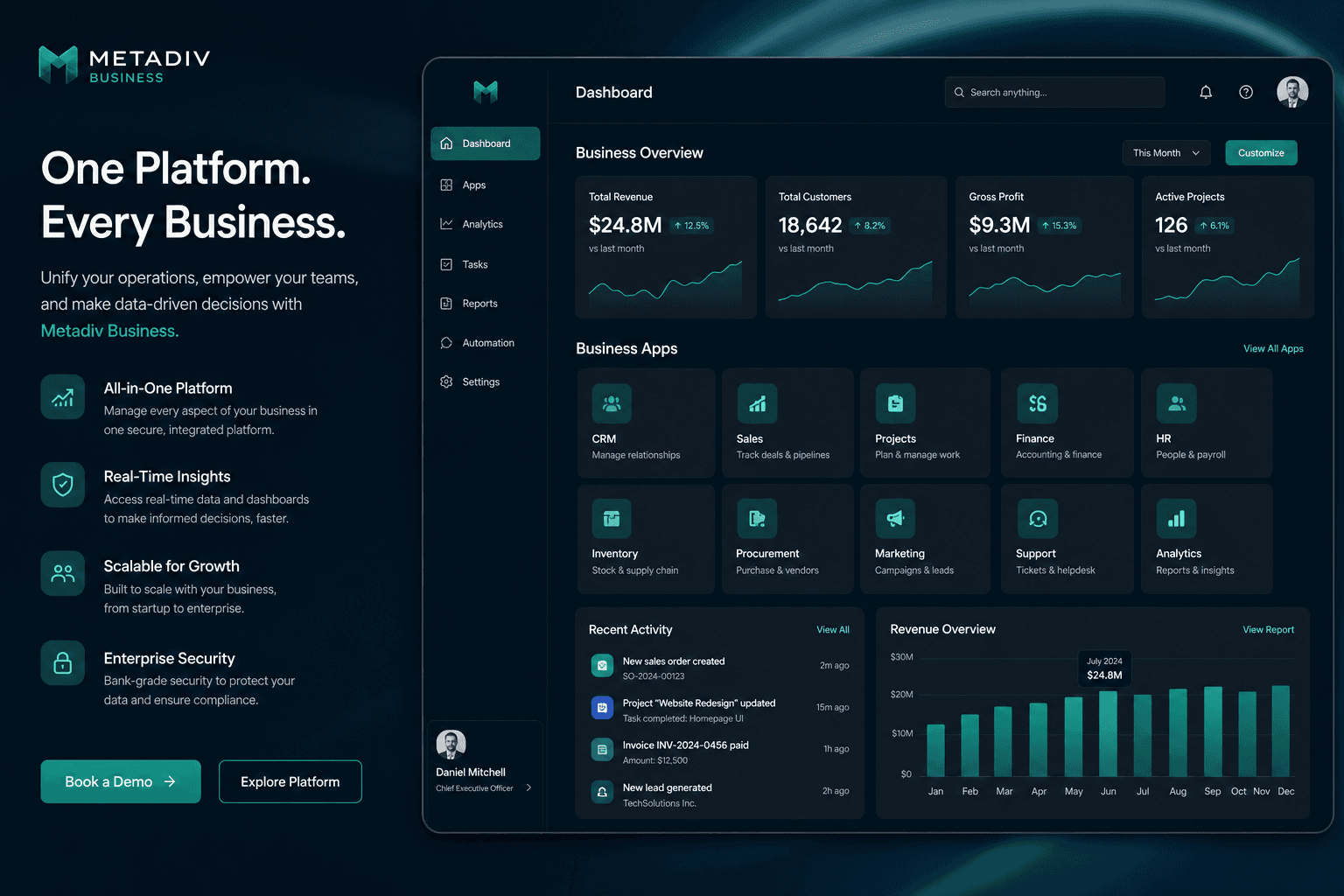Click the Active Projects 126 value
Viewport: 1344px width, 896px height.
click(x=1171, y=226)
